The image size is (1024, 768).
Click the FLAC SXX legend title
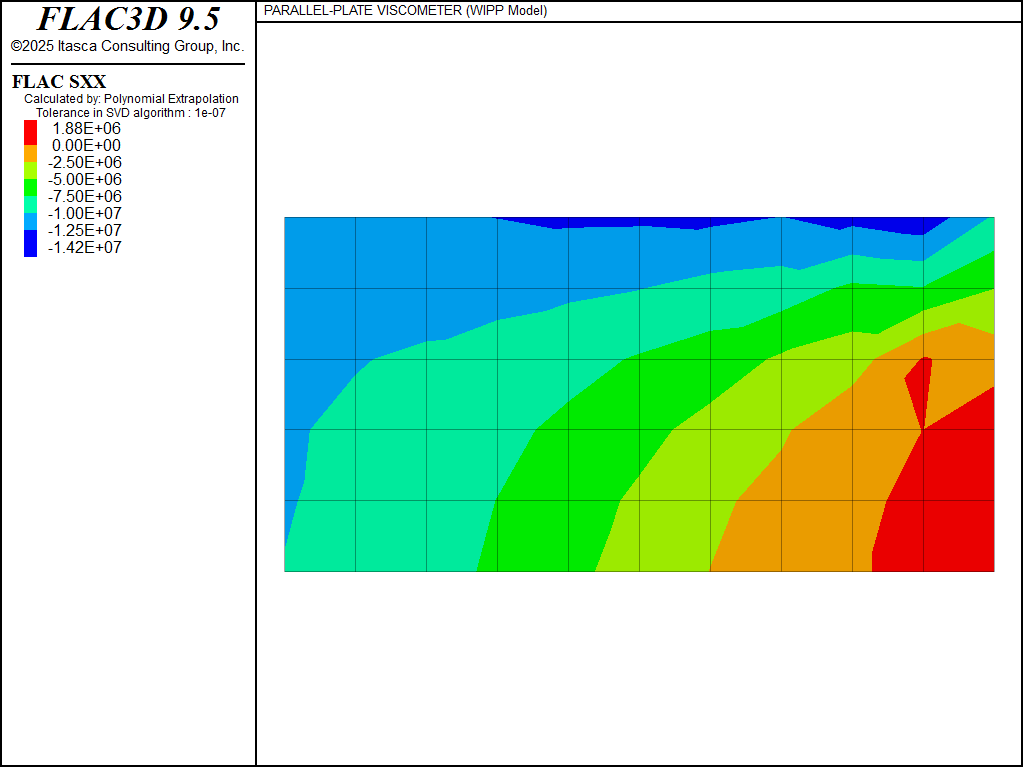tap(59, 82)
